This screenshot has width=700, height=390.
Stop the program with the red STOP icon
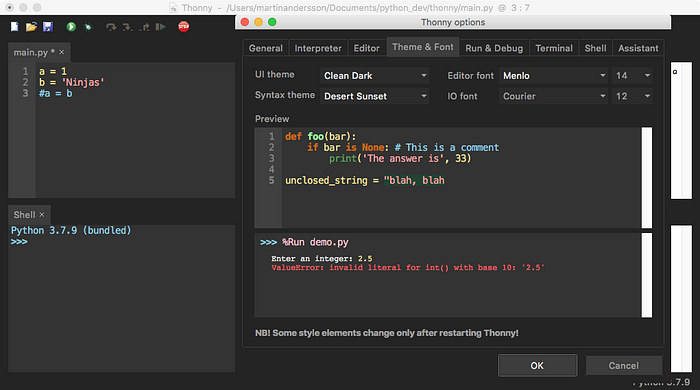click(x=183, y=26)
